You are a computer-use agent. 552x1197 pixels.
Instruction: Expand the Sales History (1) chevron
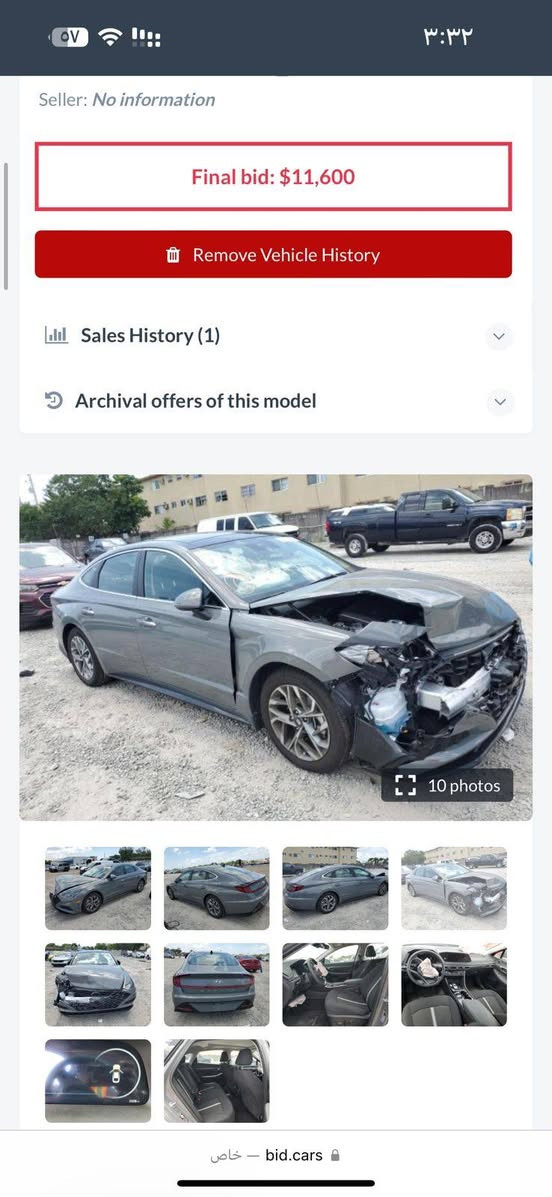499,336
